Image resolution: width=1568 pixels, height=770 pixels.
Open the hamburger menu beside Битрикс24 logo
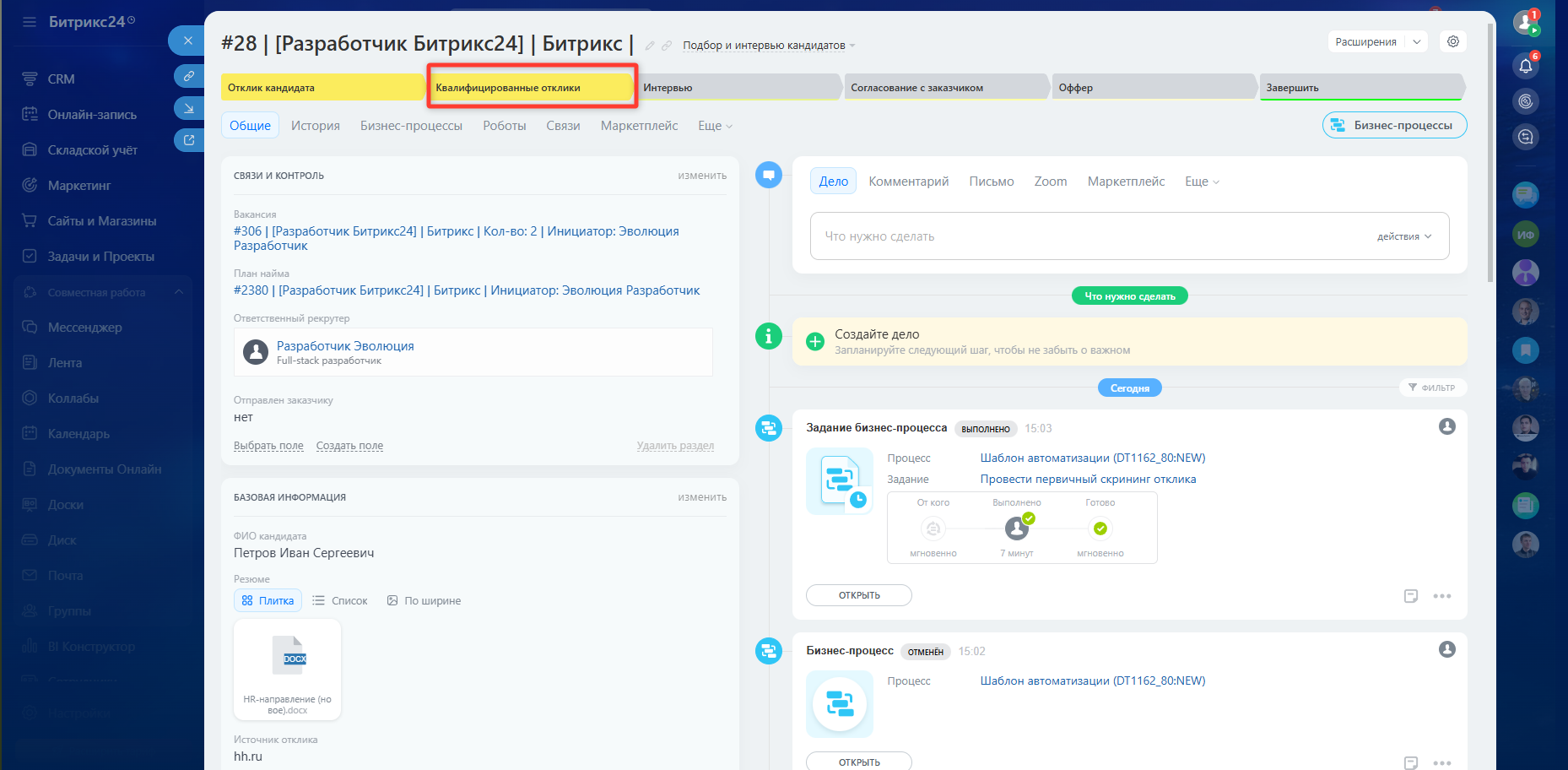30,22
